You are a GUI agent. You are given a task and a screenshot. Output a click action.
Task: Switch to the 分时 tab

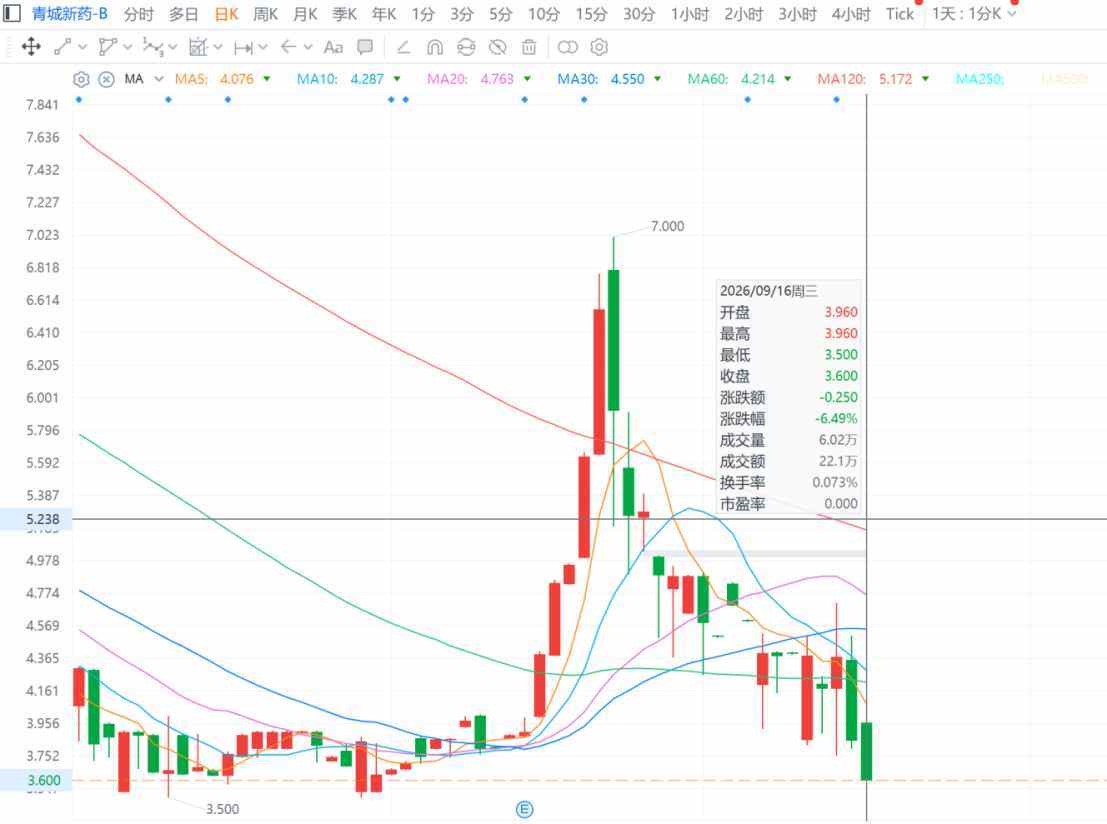138,14
